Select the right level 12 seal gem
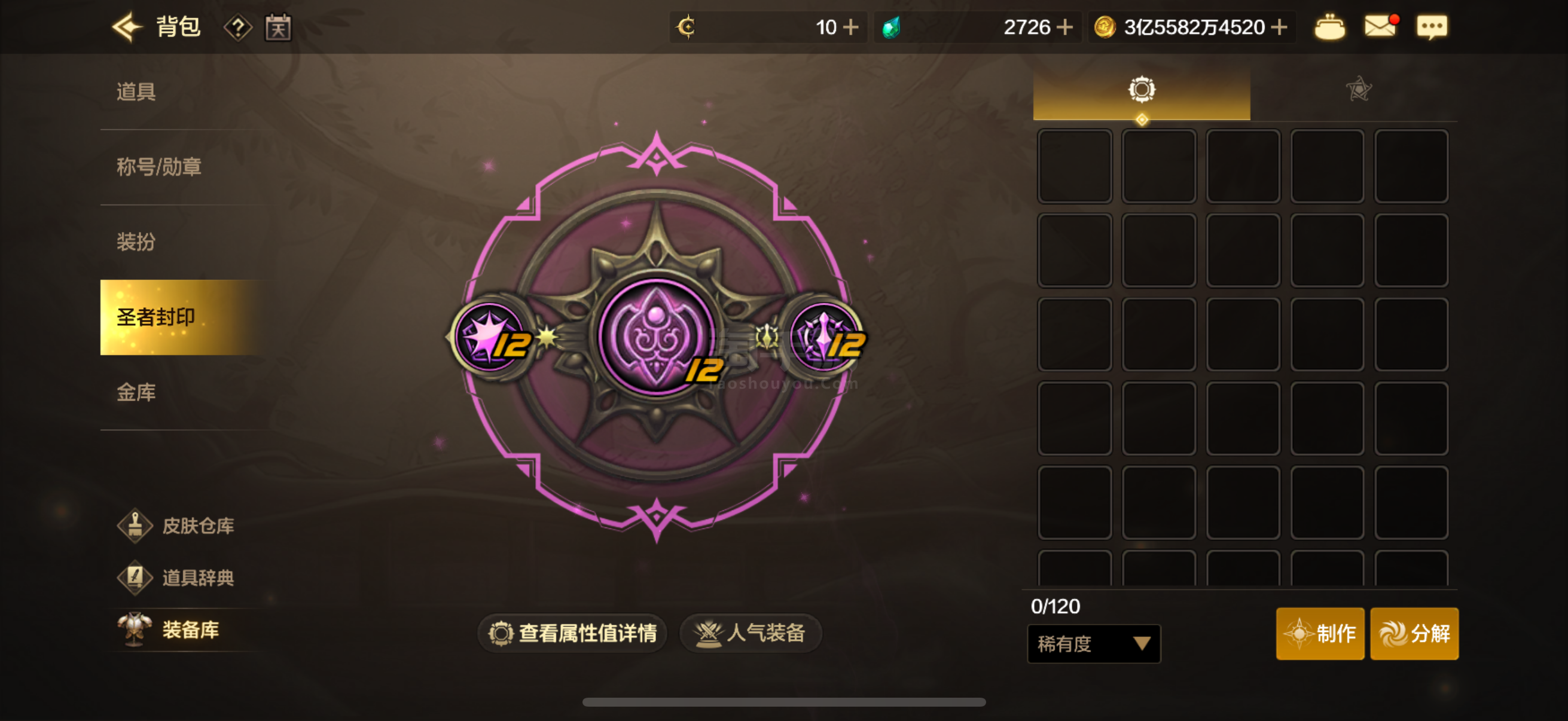Screen dimensions: 1568x721 point(825,337)
